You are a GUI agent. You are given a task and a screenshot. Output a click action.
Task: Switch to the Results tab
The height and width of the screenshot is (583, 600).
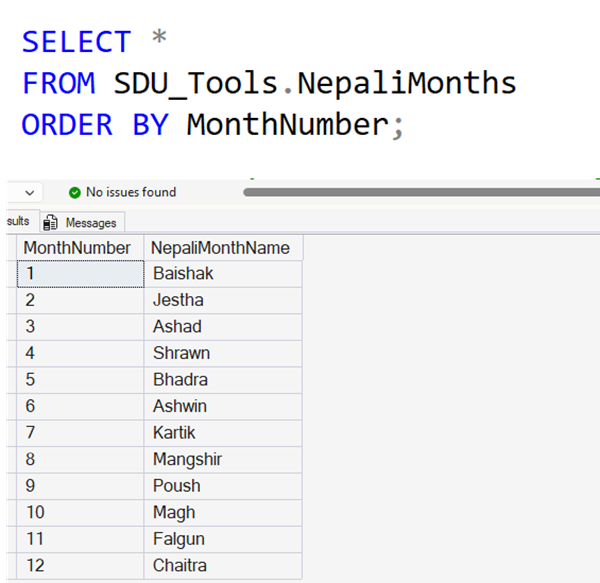(x=22, y=221)
